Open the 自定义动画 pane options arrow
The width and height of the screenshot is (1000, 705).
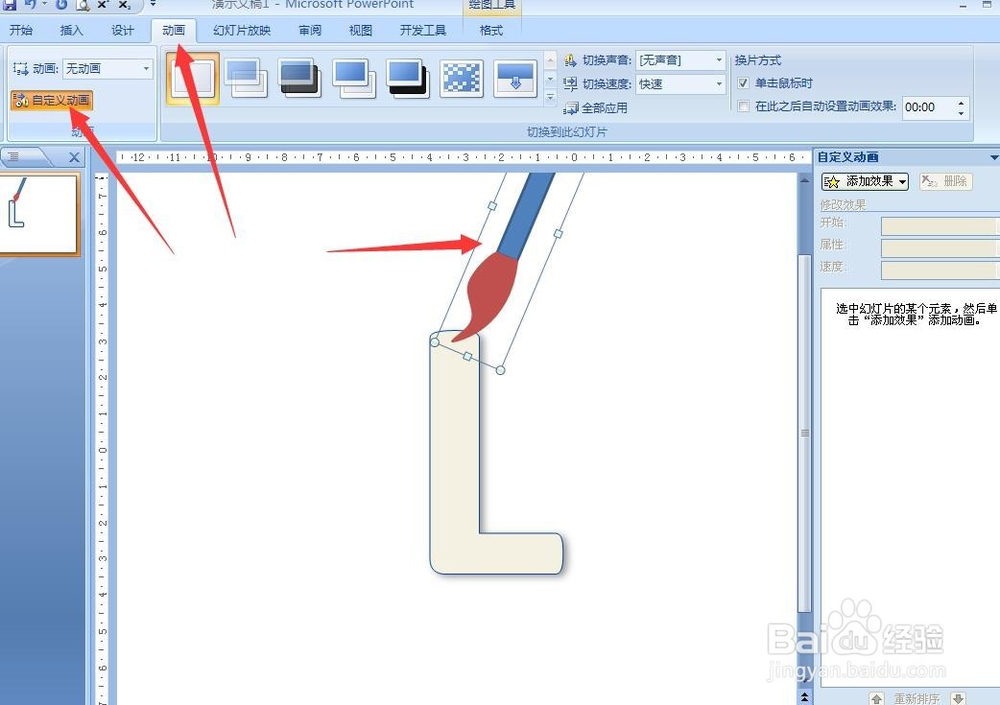[x=994, y=157]
